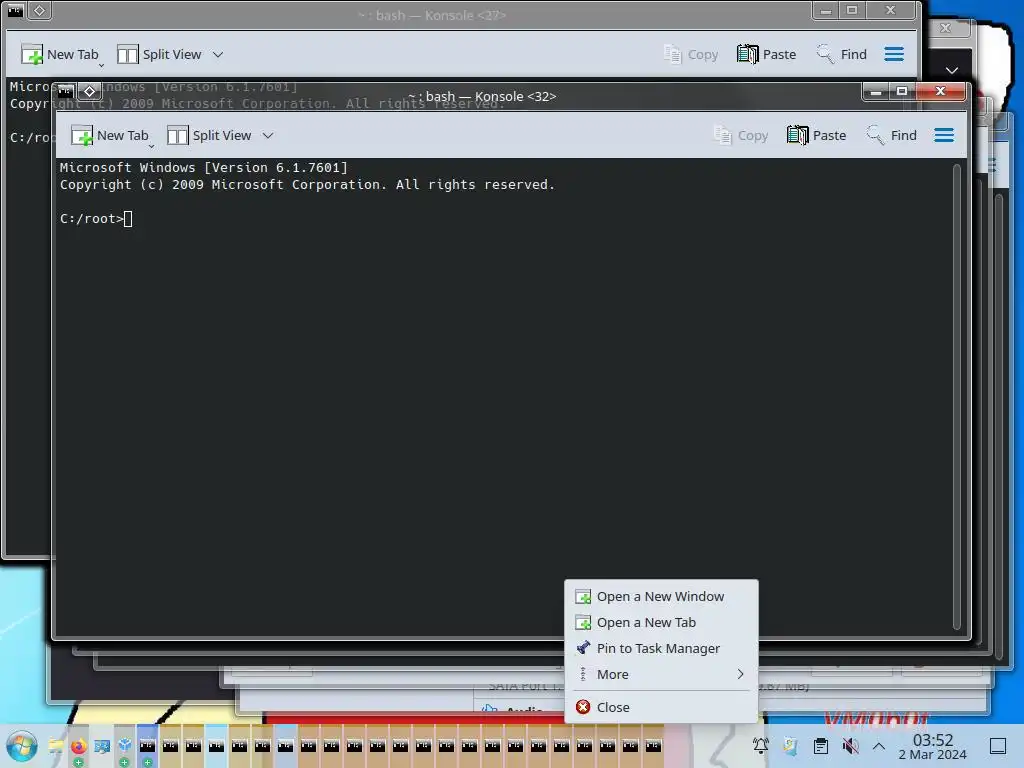Click Split View in Konsole <27>
Screen dimensions: 1024x768
point(159,54)
